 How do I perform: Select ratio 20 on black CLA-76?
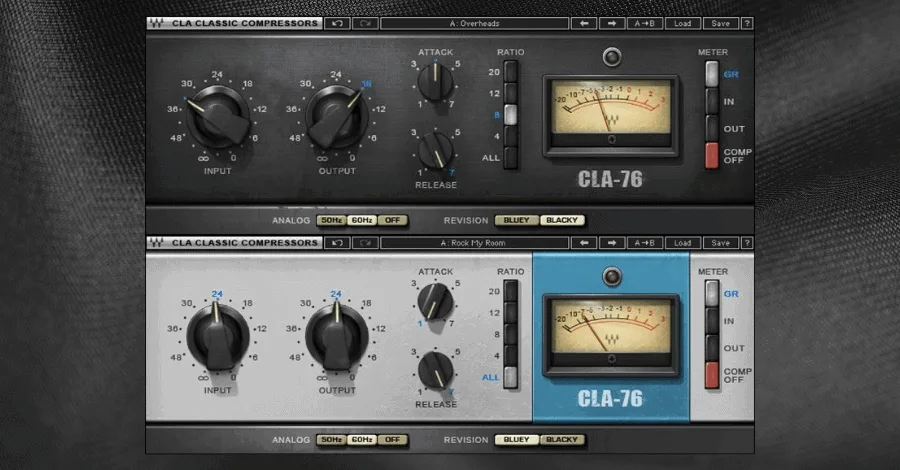(x=510, y=72)
